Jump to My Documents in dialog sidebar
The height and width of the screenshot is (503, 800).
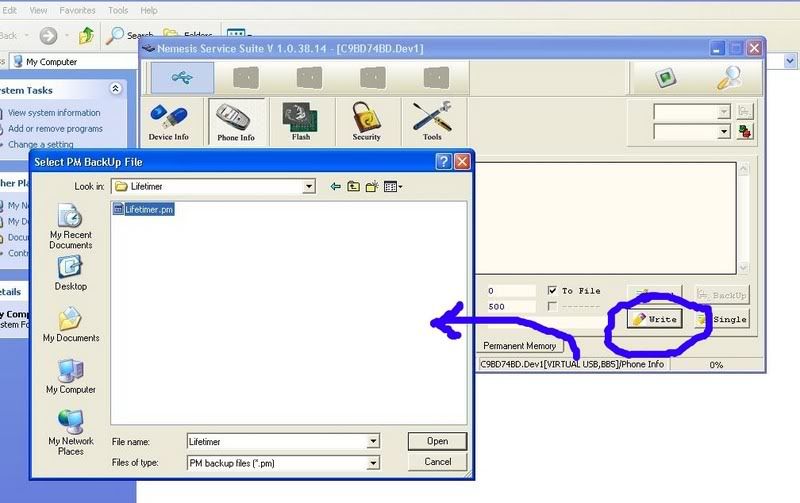click(x=71, y=324)
